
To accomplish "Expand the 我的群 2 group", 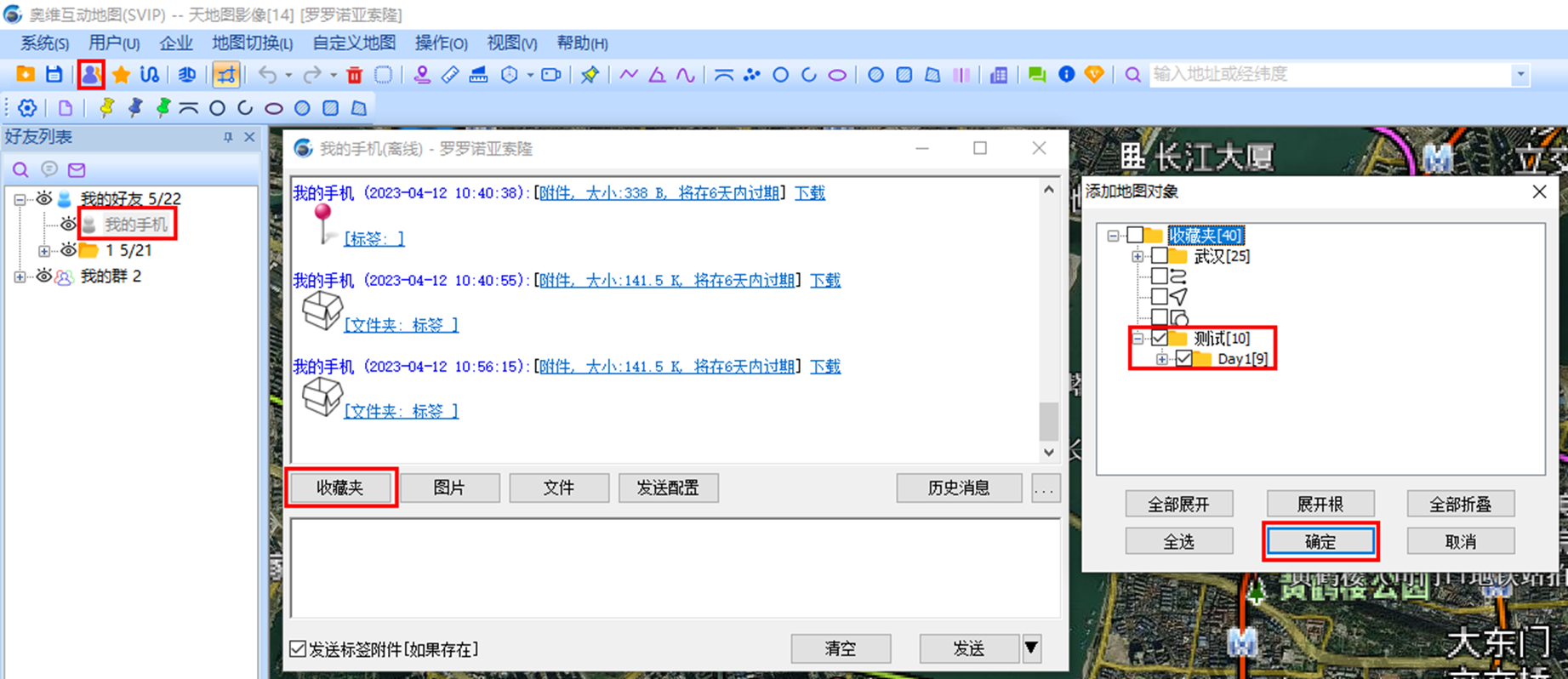I will point(20,277).
